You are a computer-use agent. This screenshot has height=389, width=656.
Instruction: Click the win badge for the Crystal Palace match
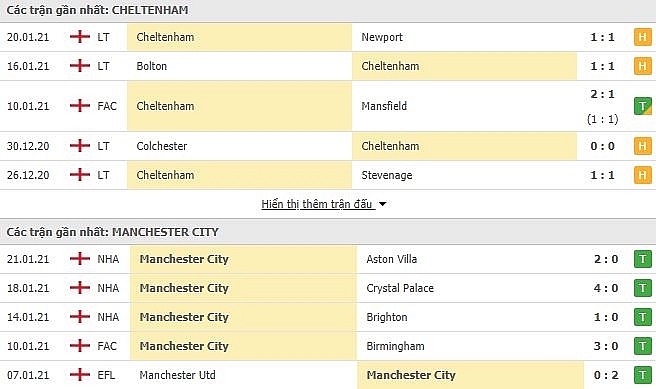click(643, 288)
